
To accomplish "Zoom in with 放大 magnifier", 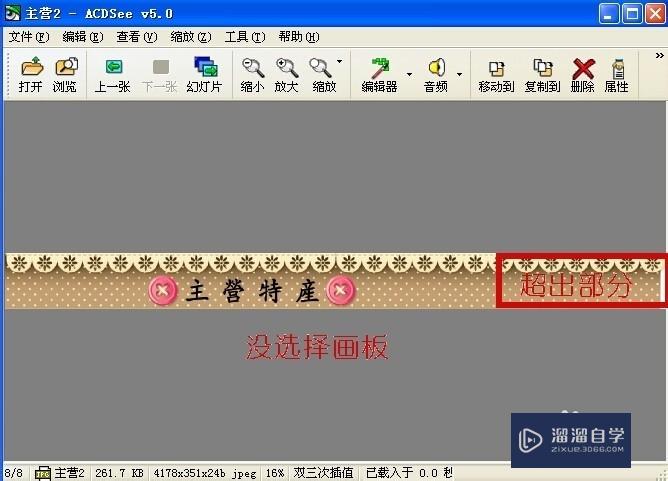I will coord(286,75).
